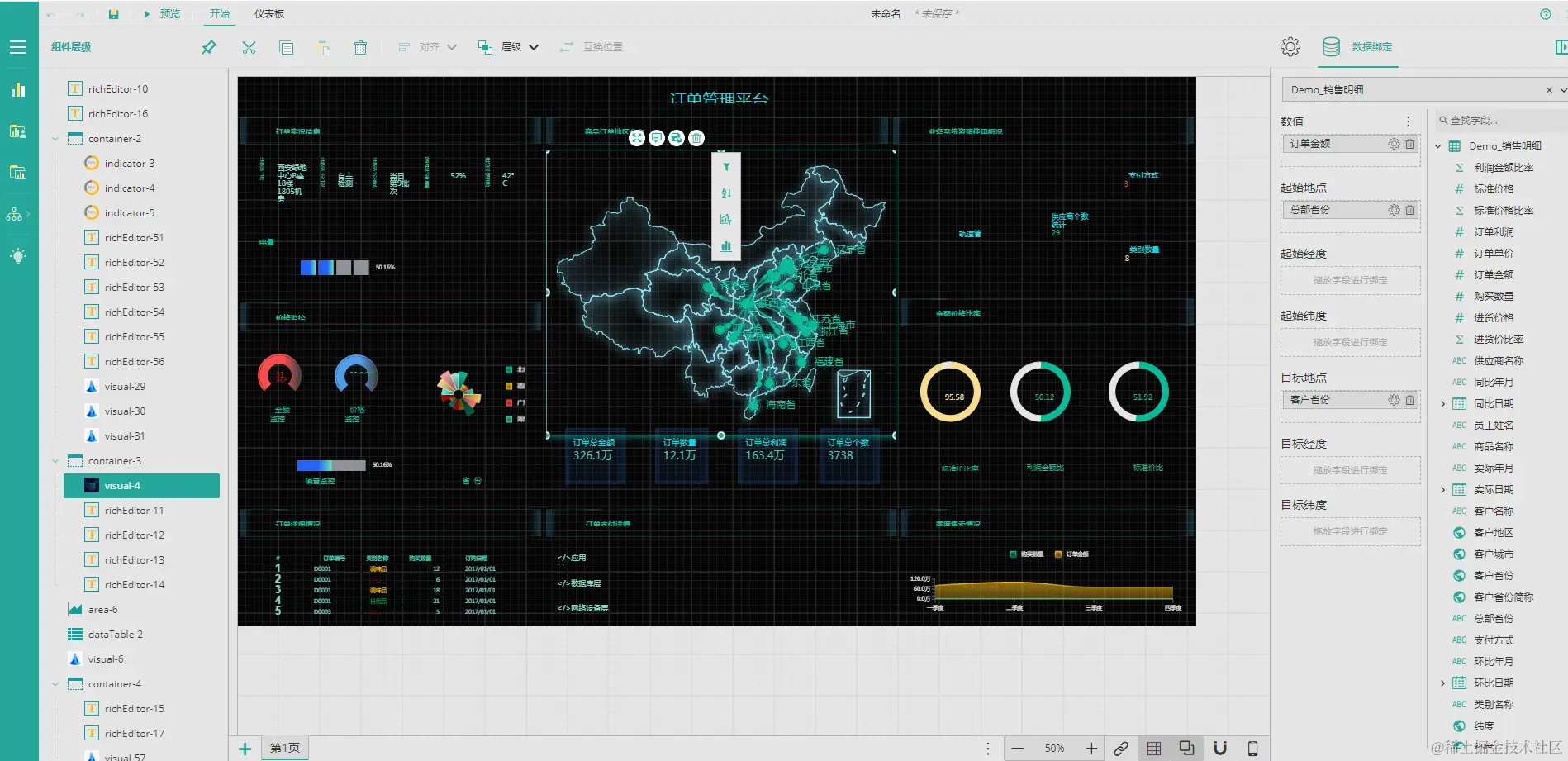The image size is (1568, 761).
Task: Click the link icon in the status bar
Action: (1121, 749)
